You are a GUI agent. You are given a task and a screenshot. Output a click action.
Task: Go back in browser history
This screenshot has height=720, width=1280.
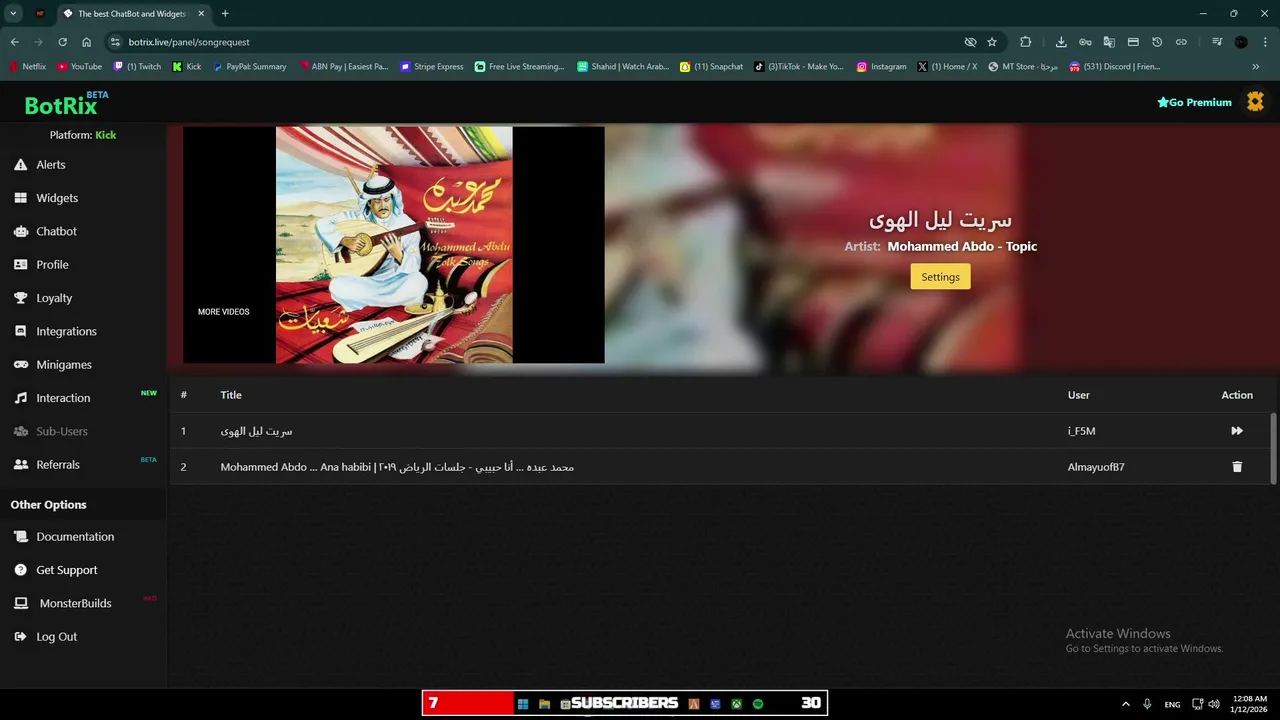(14, 42)
